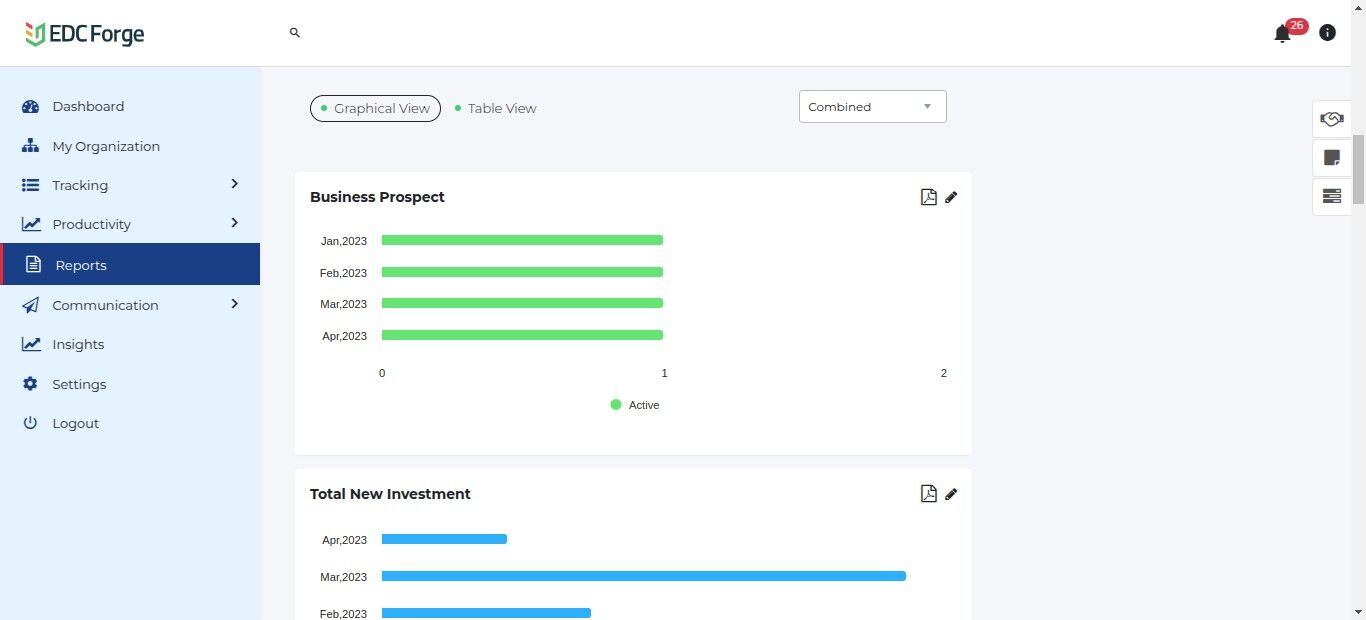The width and height of the screenshot is (1366, 620).
Task: Go to the Dashboard page
Action: (x=88, y=106)
